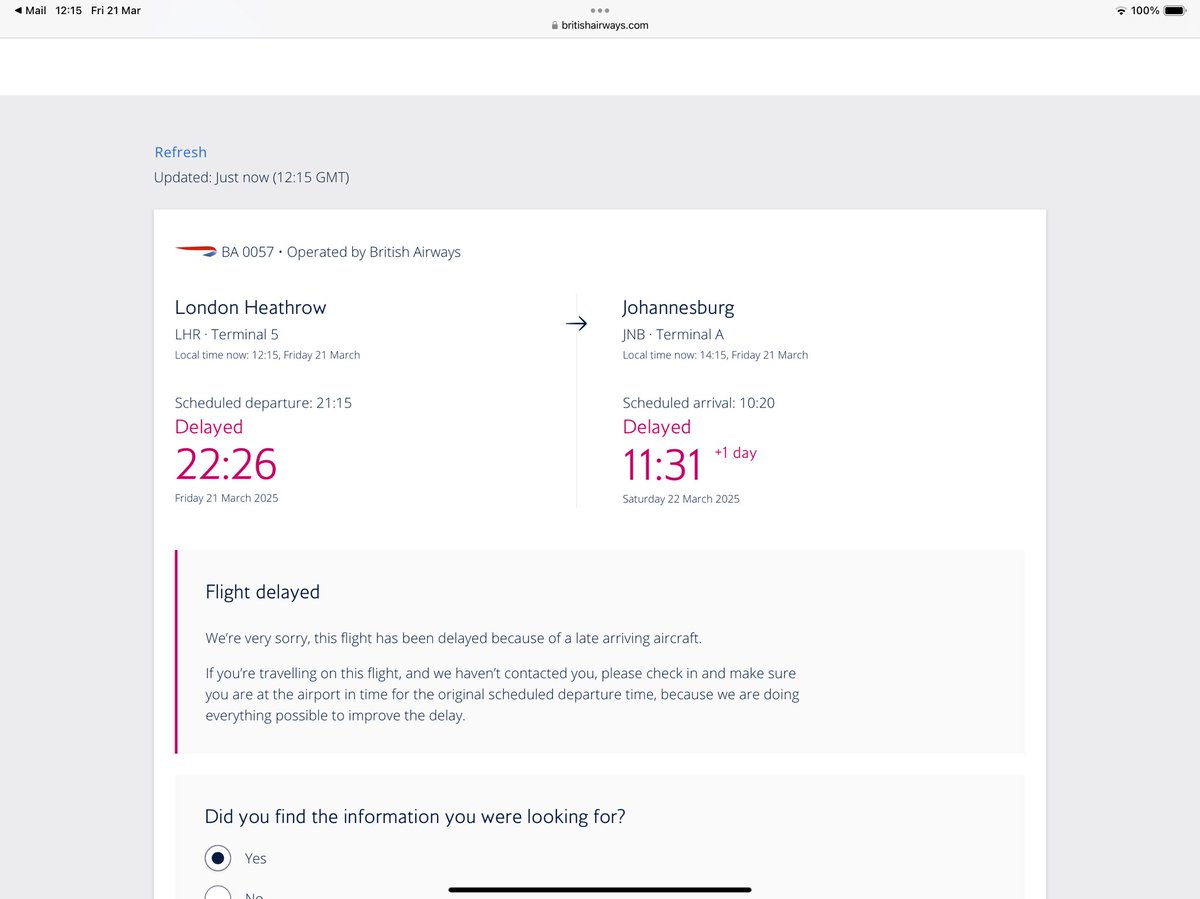
Task: Tap the three-dot multitasking icon at top
Action: coord(600,10)
